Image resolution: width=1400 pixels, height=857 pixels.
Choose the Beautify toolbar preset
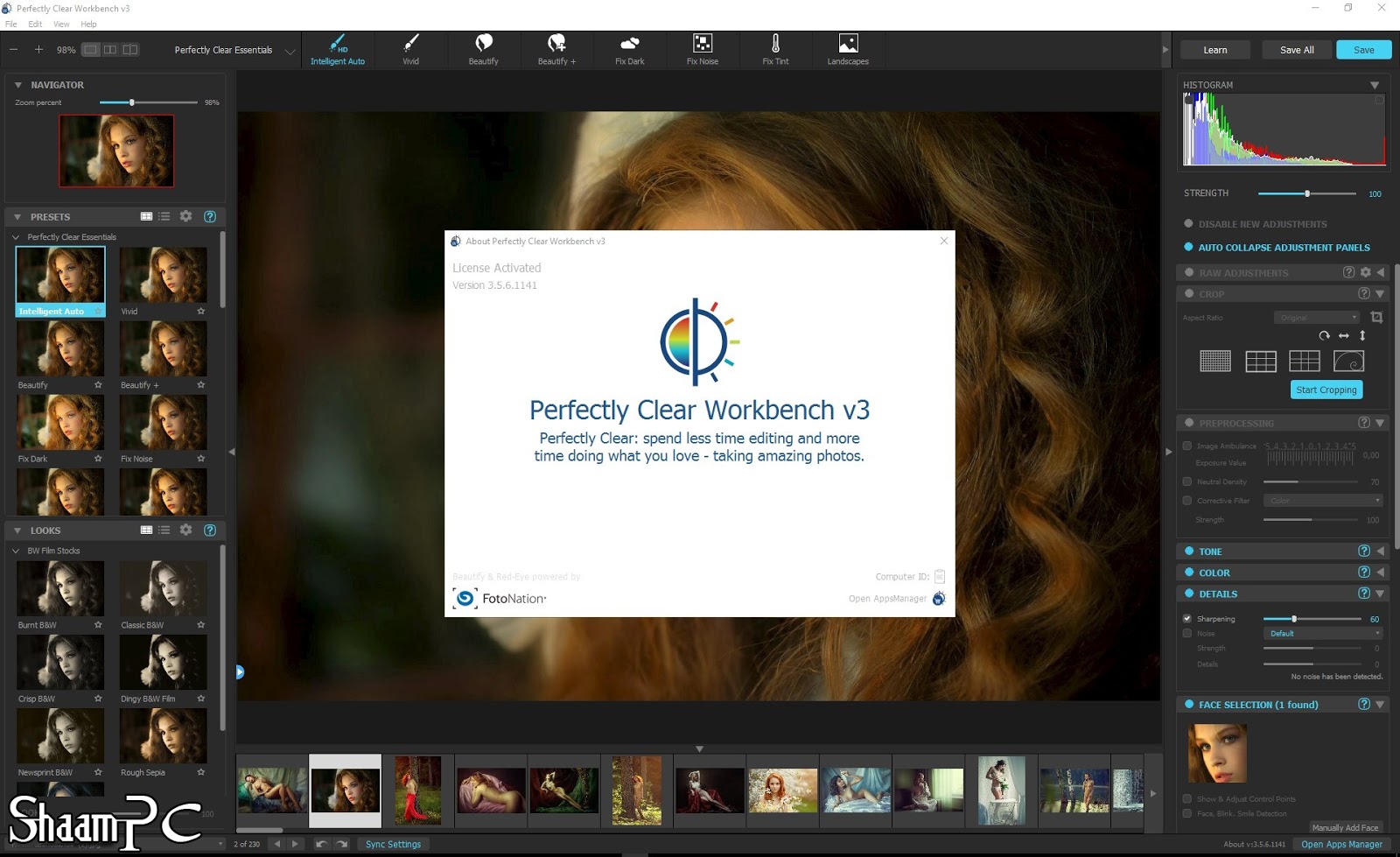483,50
